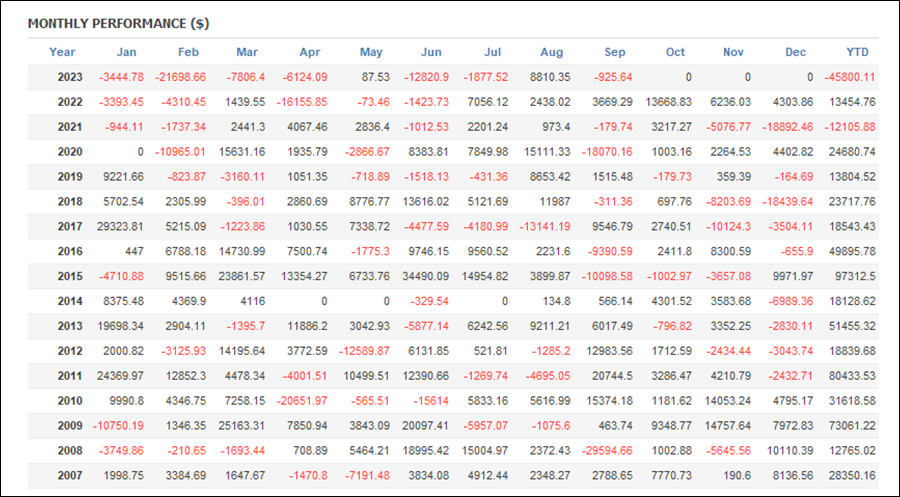The image size is (900, 497).
Task: Click 2015 June value 34490.09
Action: 425,276
